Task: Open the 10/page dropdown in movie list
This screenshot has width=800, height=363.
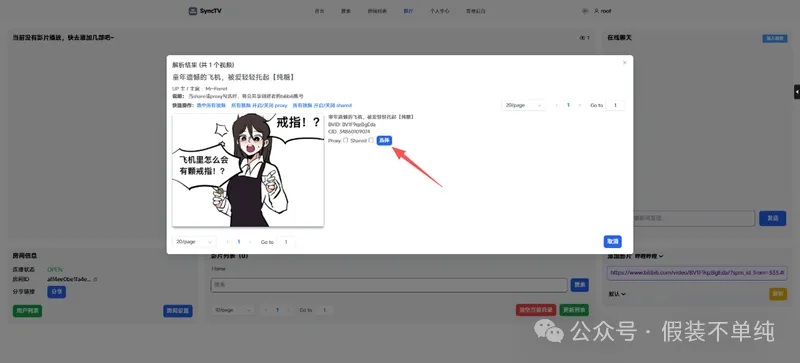Action: (x=233, y=310)
